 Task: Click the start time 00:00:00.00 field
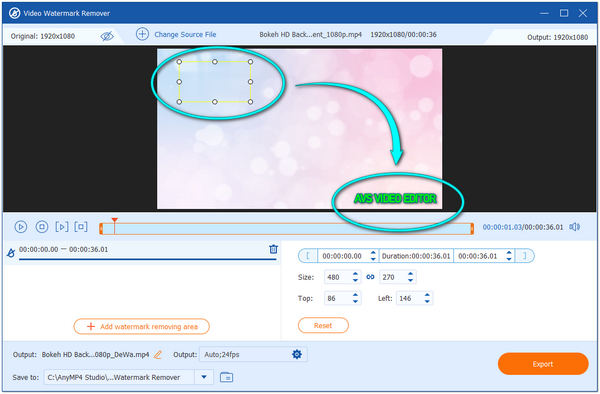click(342, 256)
